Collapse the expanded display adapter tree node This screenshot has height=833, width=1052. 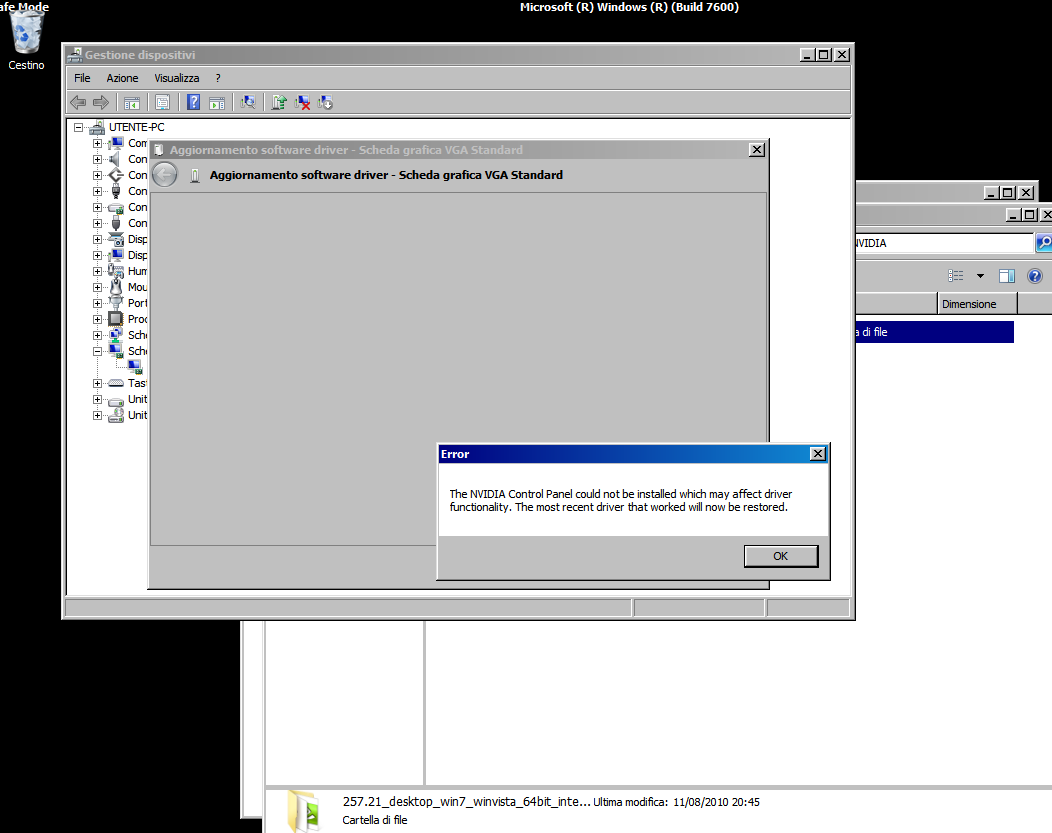coord(98,351)
